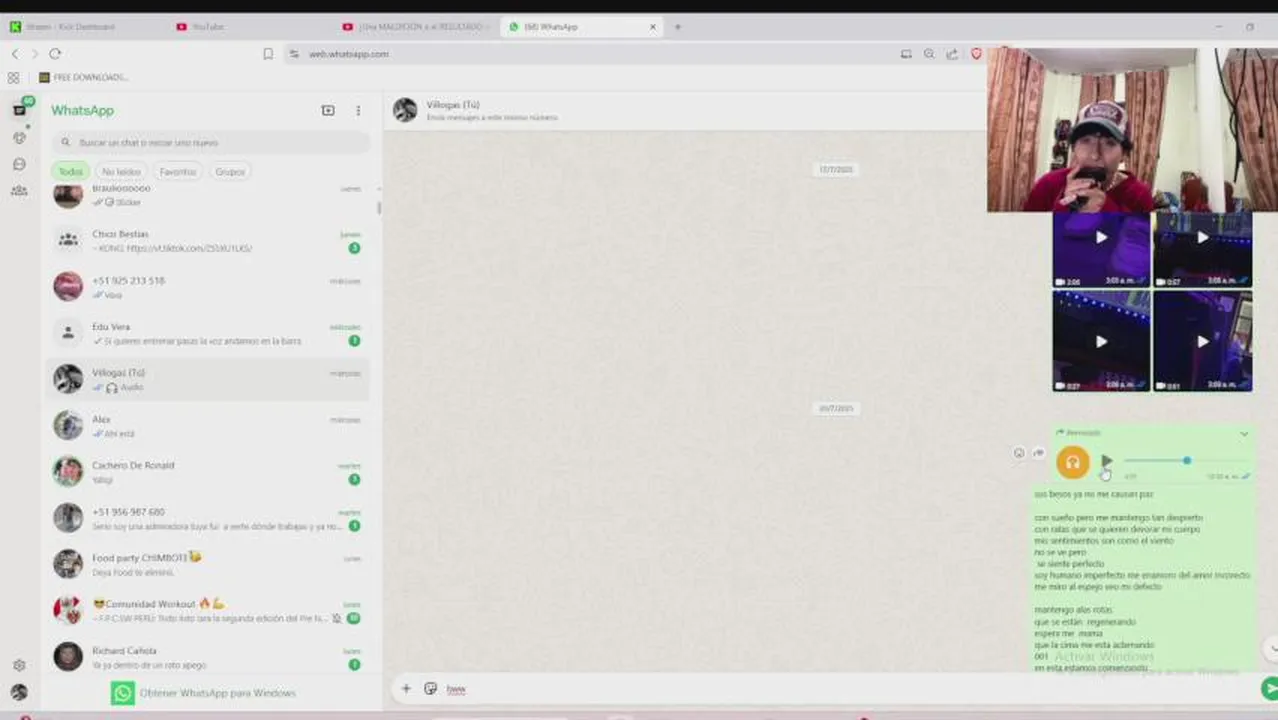1278x720 pixels.
Task: React to the audio message with emoji icon
Action: 1019,453
